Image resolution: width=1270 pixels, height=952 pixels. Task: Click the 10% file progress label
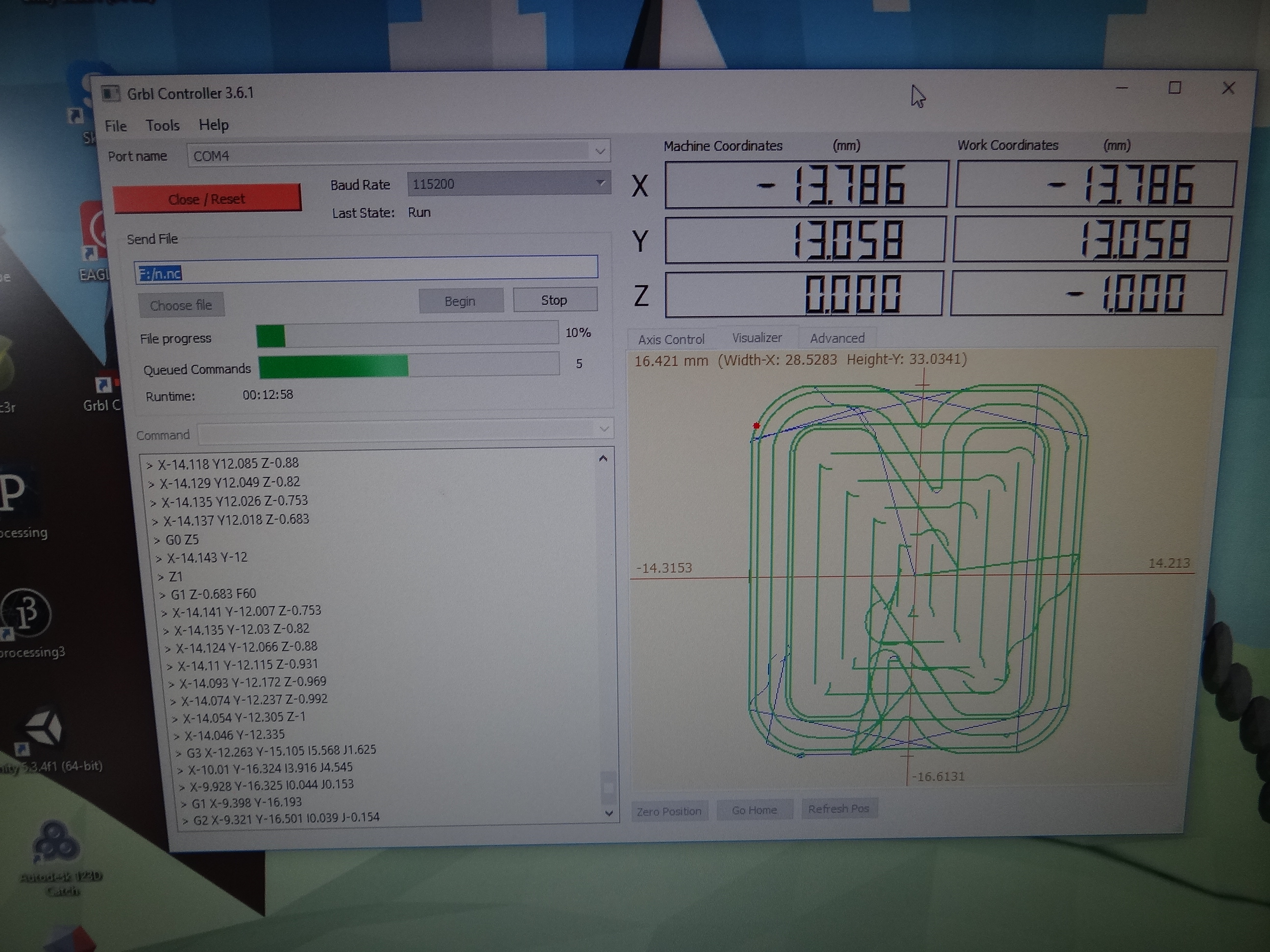578,333
